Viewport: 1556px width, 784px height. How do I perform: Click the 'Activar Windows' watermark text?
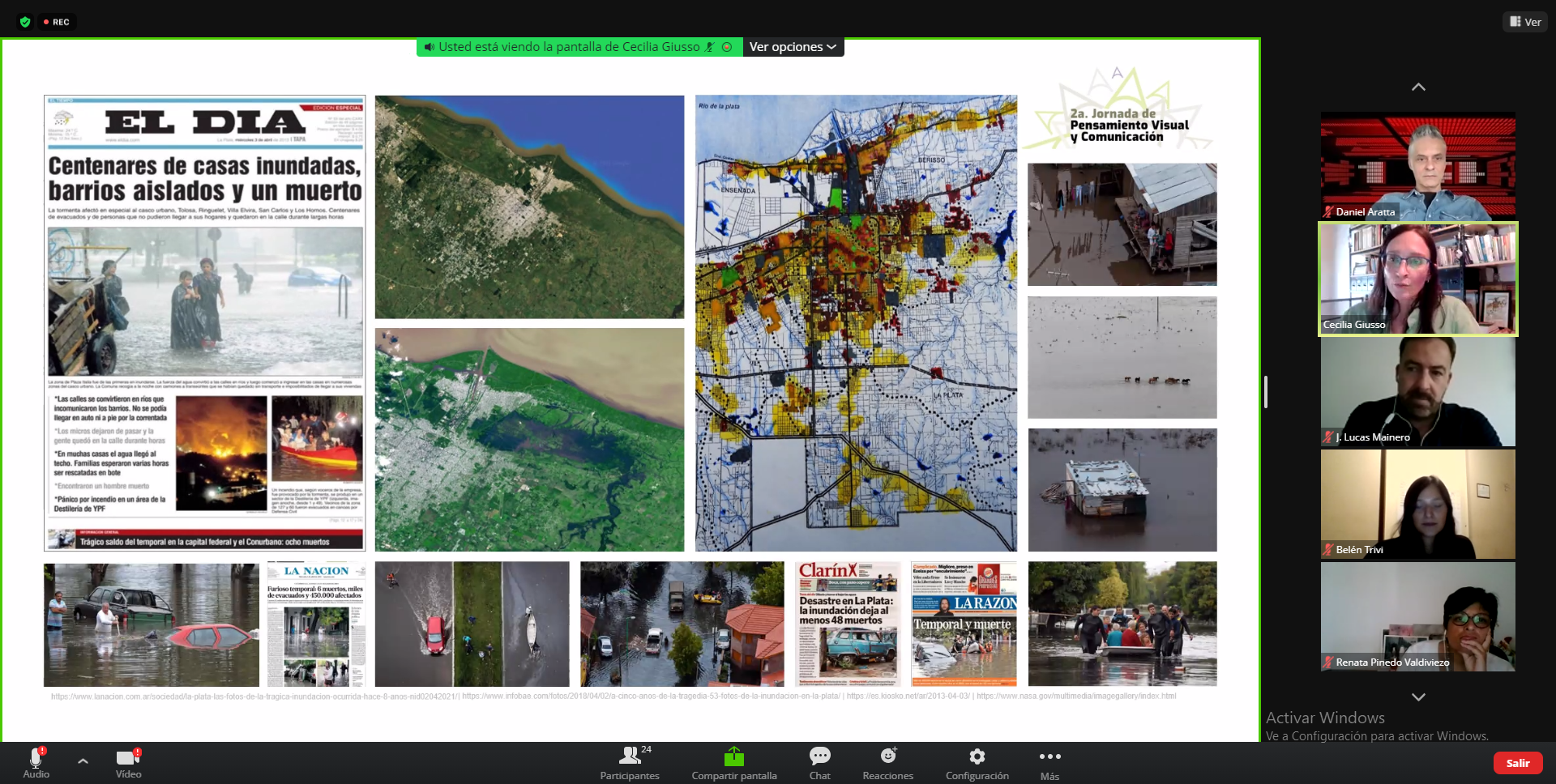pyautogui.click(x=1325, y=718)
